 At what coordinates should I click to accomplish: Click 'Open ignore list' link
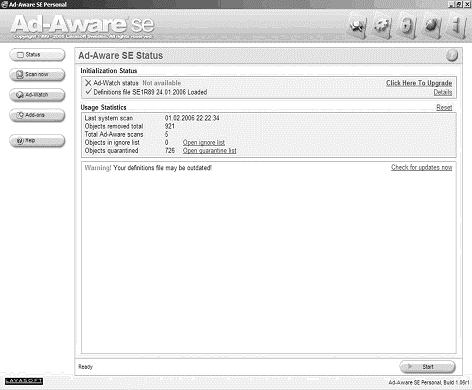204,143
